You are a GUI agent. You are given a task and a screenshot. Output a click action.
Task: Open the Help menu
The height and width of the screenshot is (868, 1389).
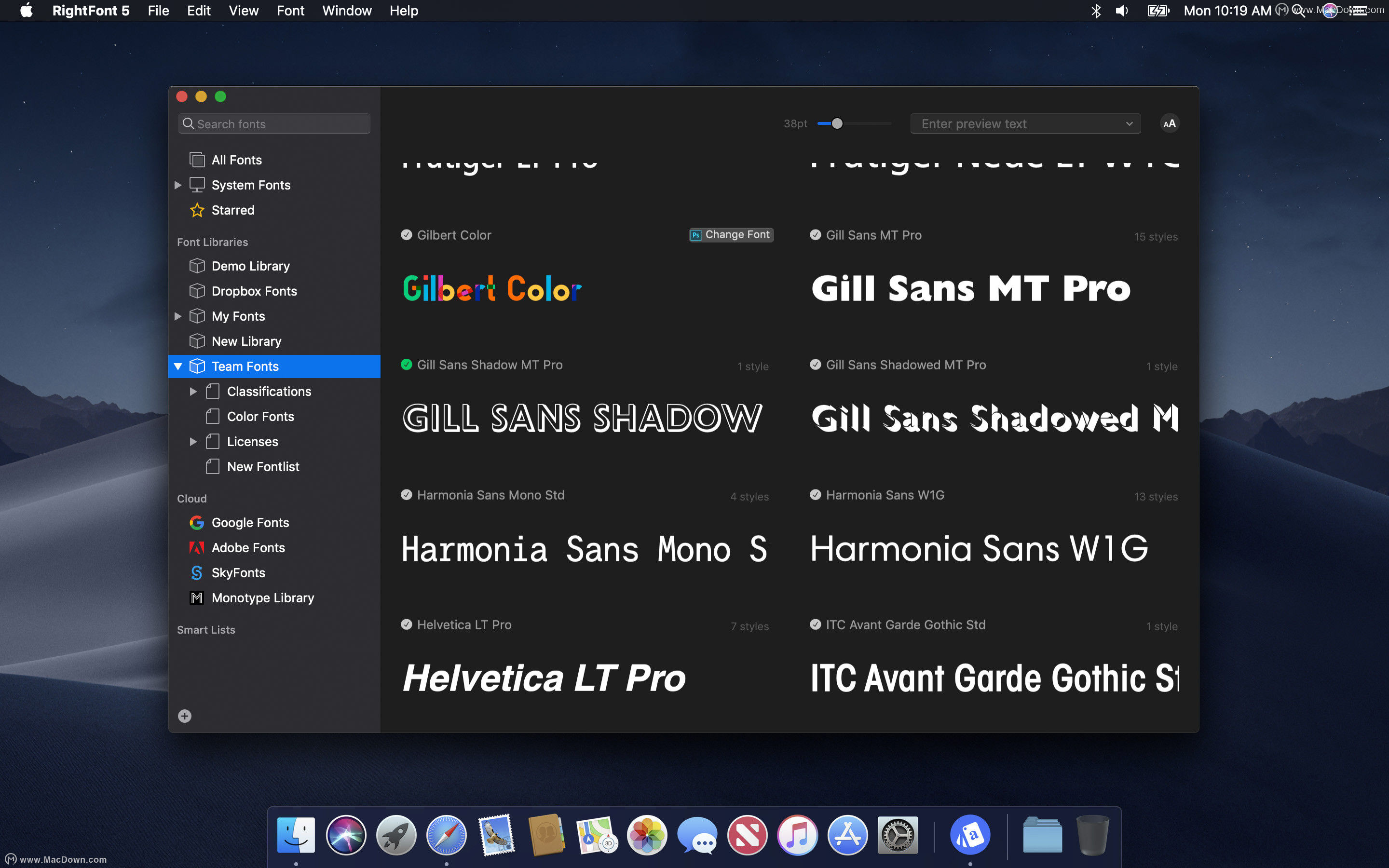click(404, 11)
